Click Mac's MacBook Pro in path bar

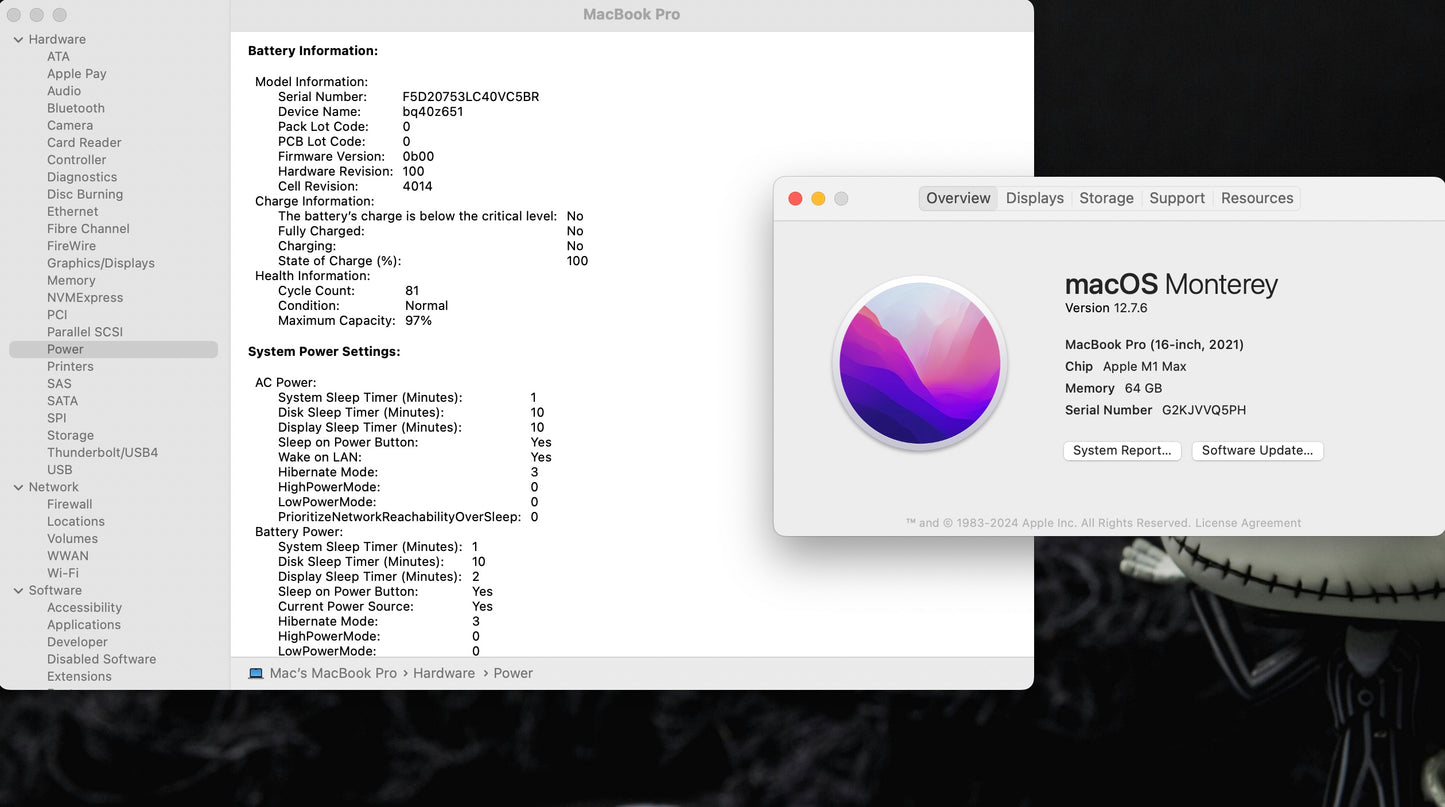click(333, 674)
